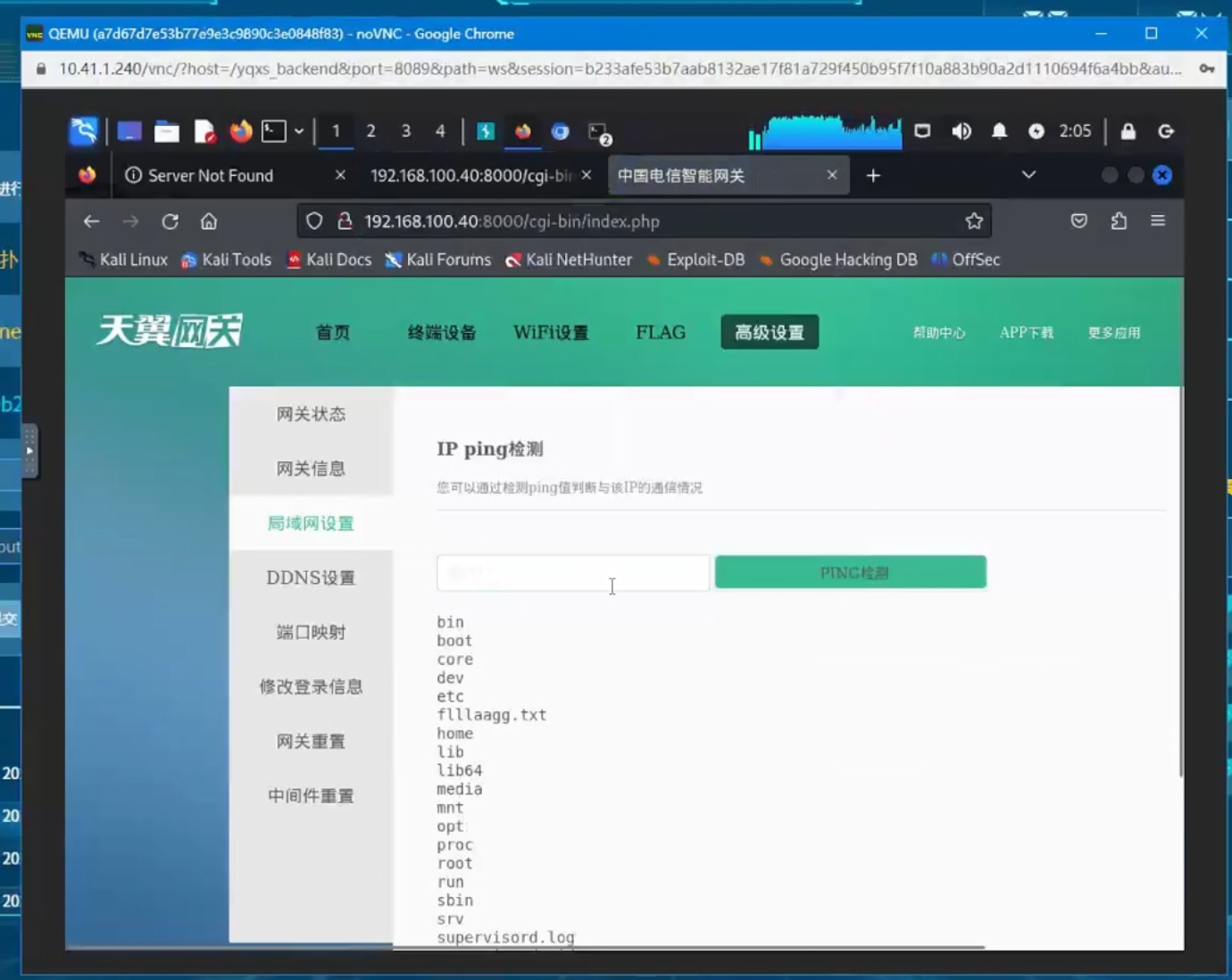This screenshot has height=980, width=1232.
Task: Bookmark this page with star icon
Action: 974,221
